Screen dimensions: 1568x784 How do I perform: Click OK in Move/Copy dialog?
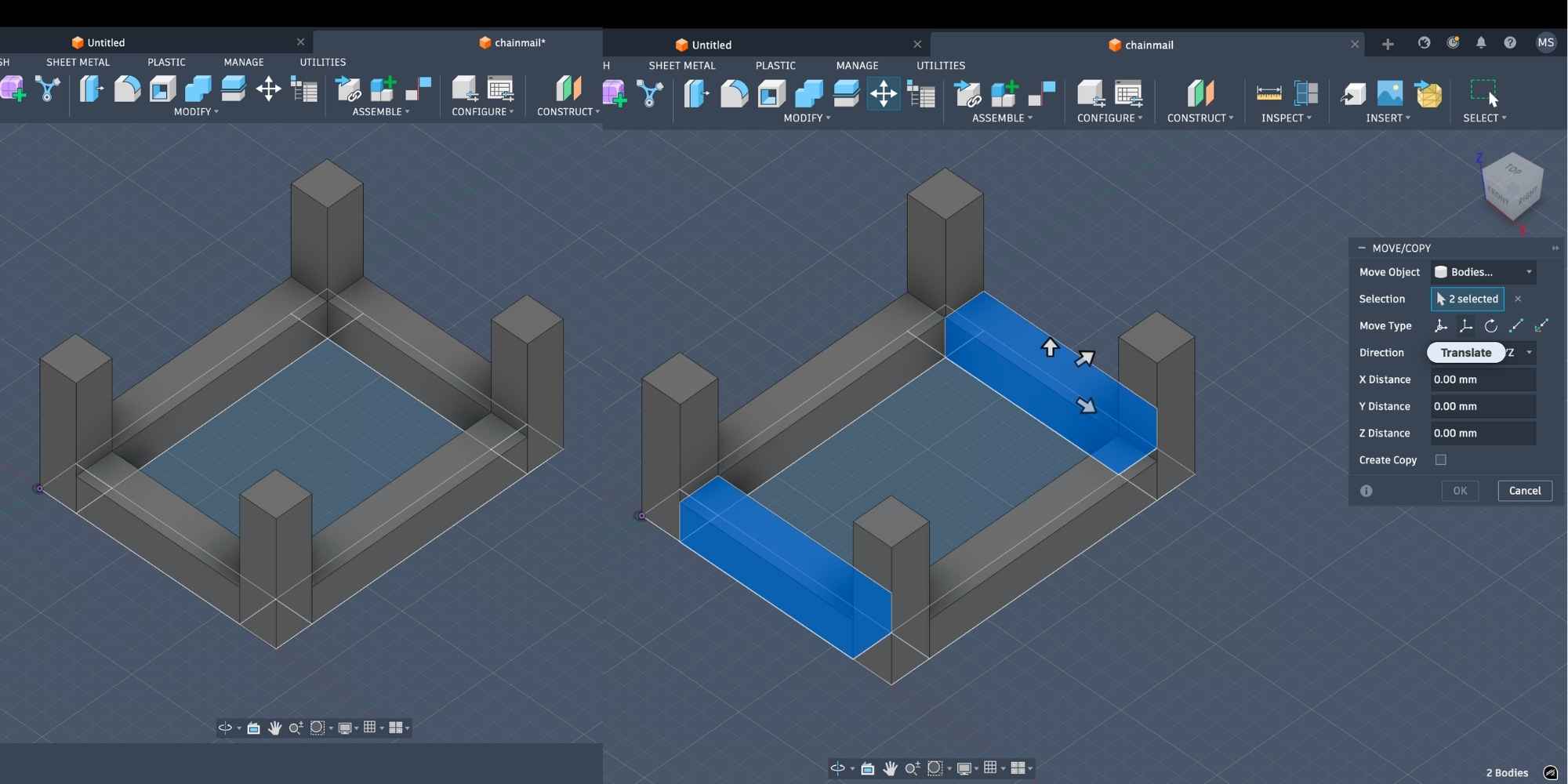coord(1460,491)
